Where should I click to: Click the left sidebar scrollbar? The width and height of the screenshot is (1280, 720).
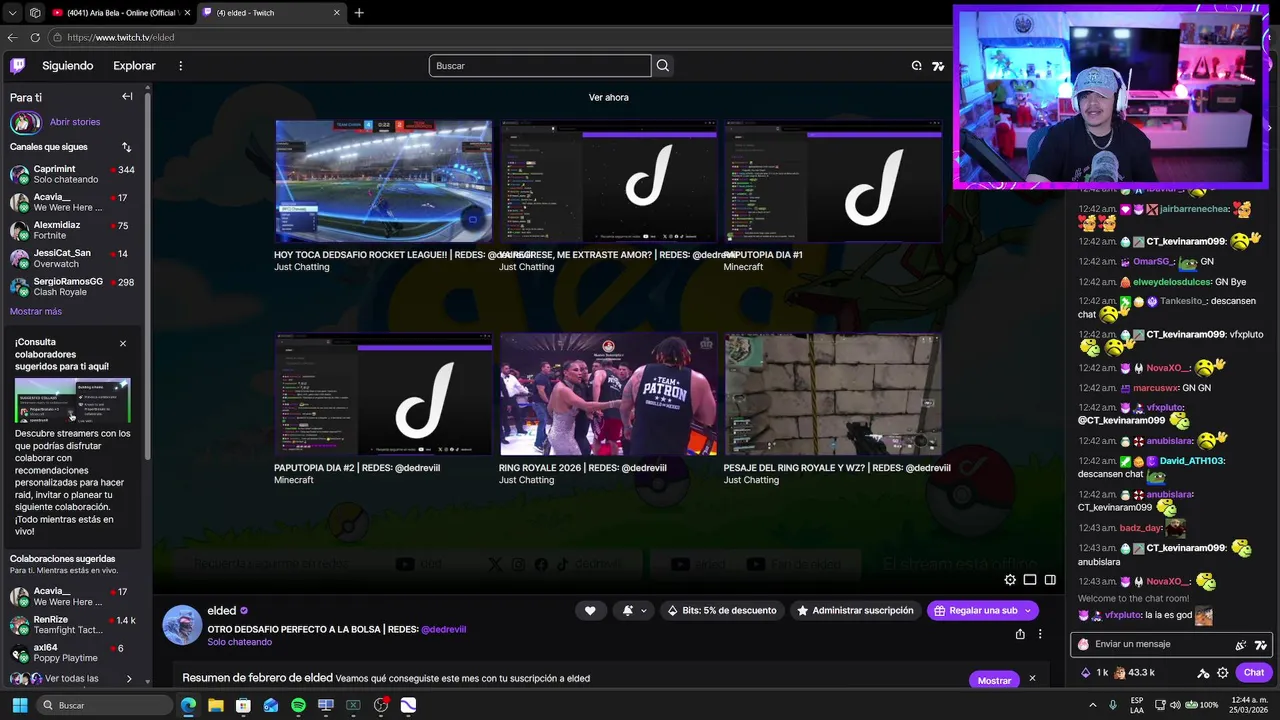(x=148, y=275)
